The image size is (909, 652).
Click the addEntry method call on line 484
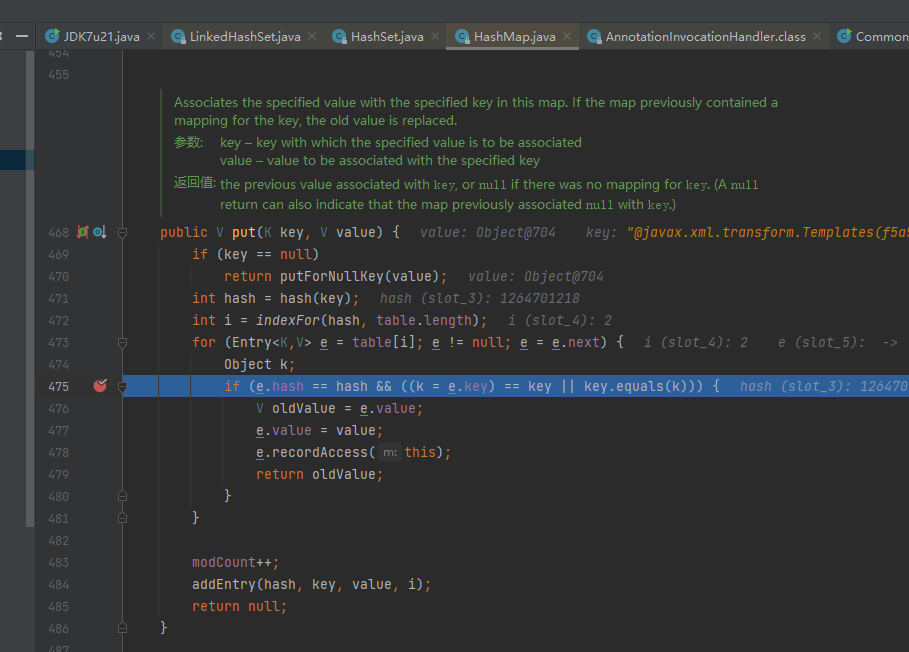(x=223, y=584)
